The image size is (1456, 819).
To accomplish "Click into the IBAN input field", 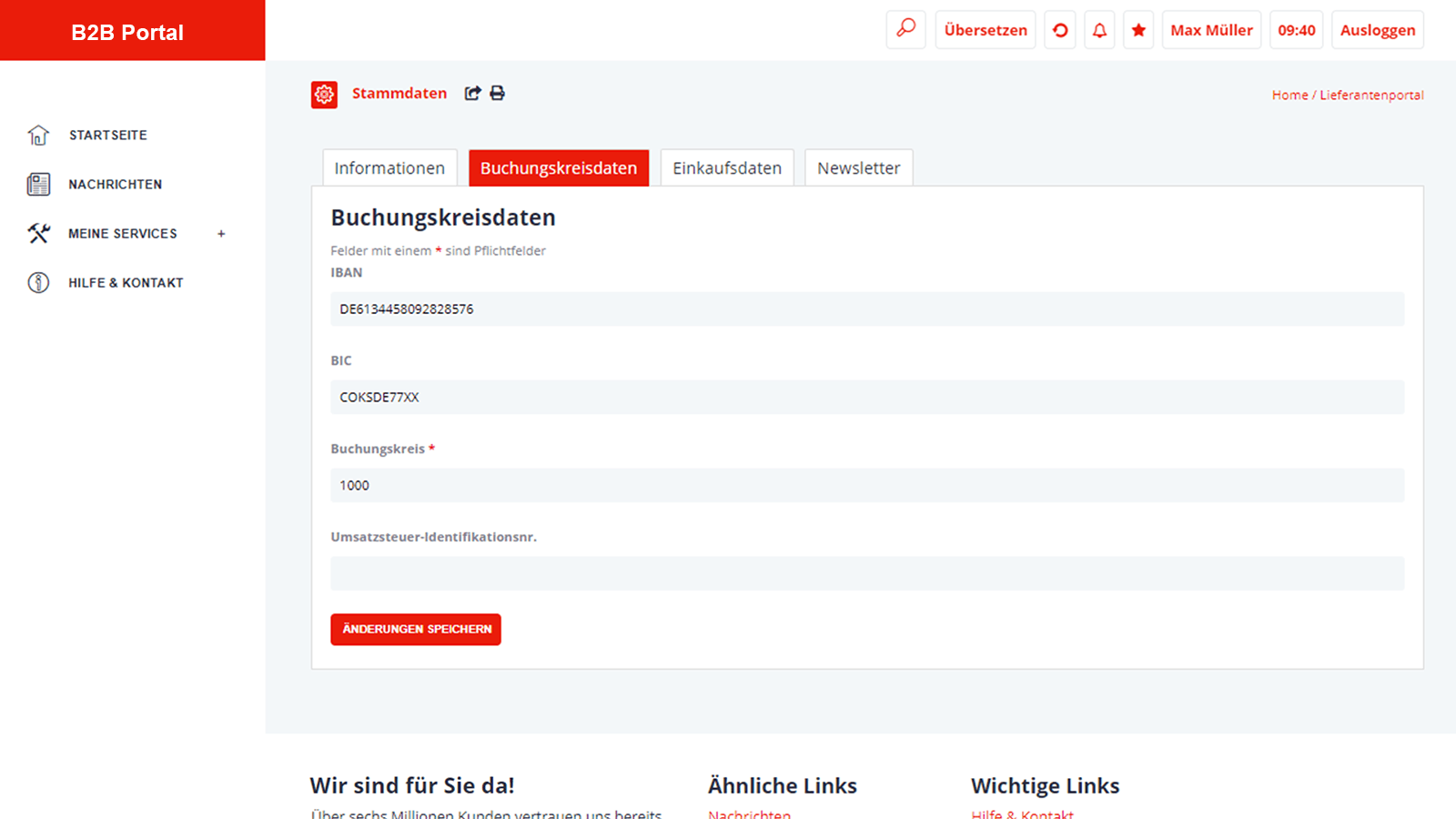I will tap(866, 309).
